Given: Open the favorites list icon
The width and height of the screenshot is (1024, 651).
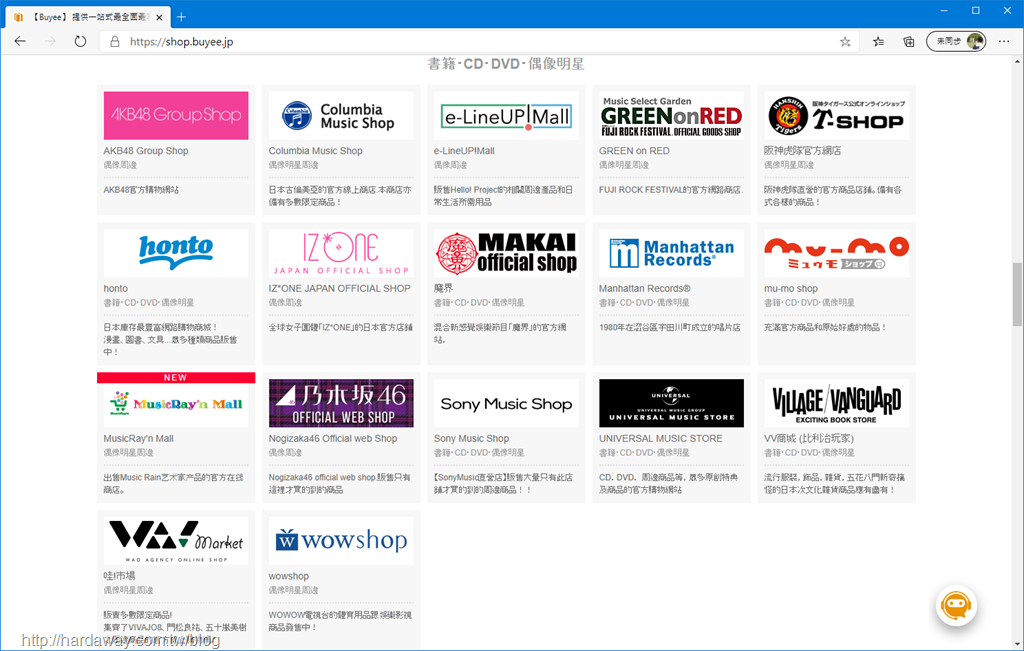Looking at the screenshot, I should 878,42.
